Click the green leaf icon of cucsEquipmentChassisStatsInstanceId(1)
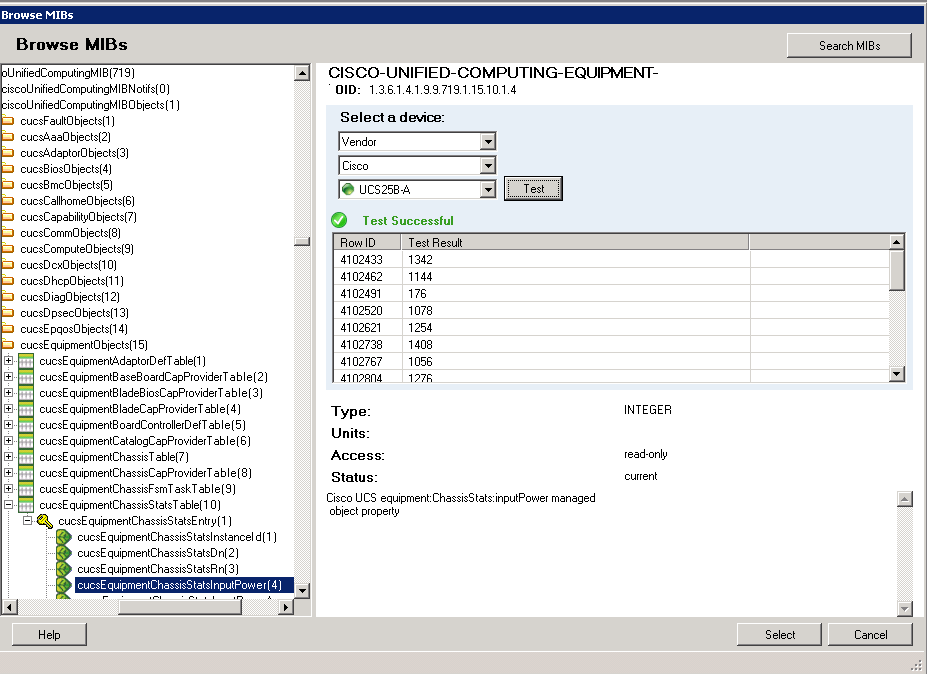The height and width of the screenshot is (674, 927). [x=64, y=537]
